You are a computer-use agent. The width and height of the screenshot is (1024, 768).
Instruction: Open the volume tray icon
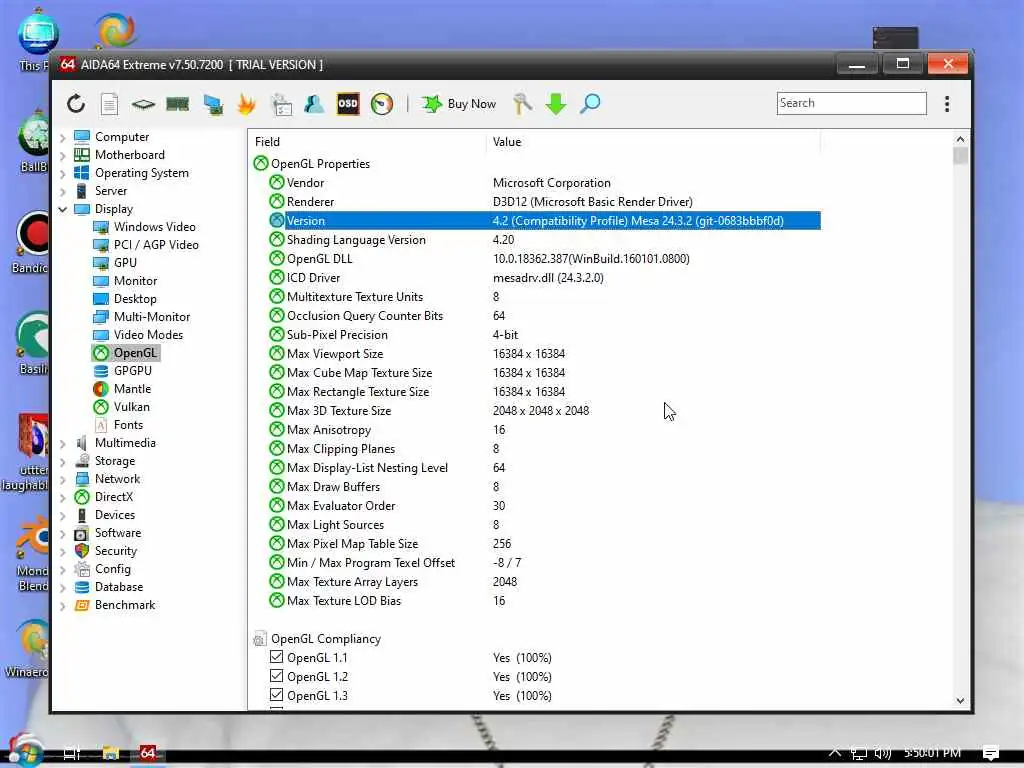[882, 753]
